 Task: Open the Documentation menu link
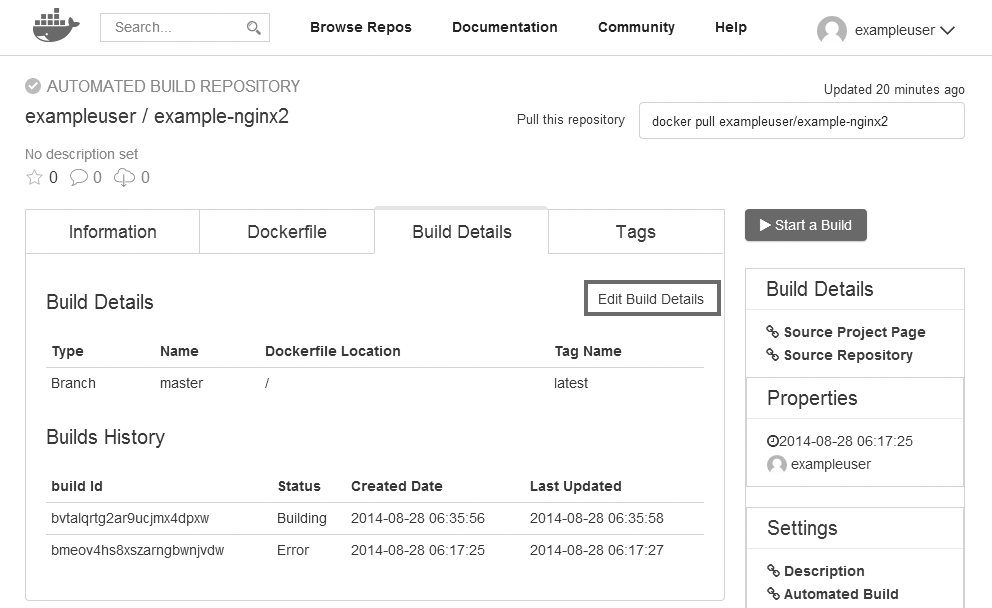(504, 27)
